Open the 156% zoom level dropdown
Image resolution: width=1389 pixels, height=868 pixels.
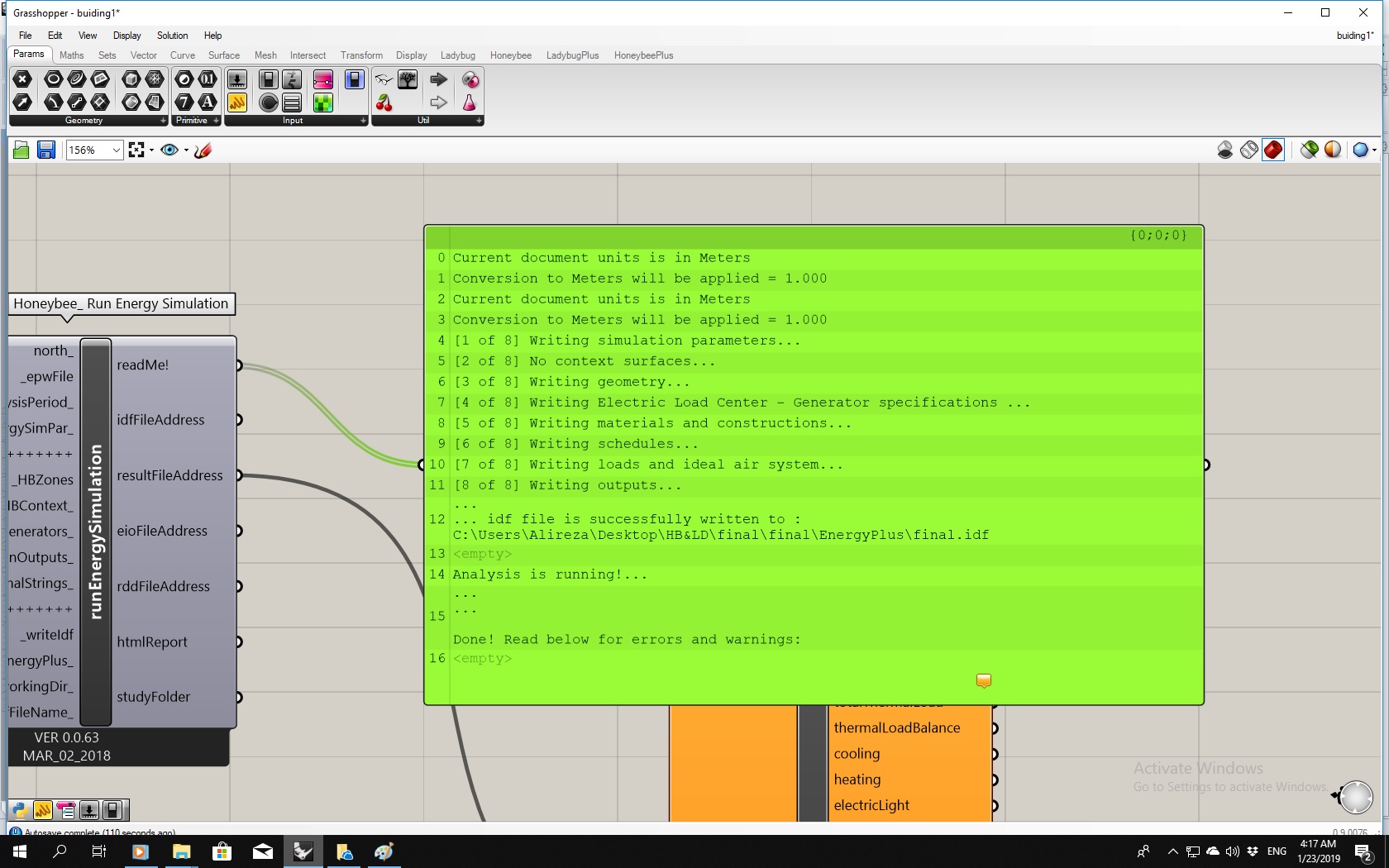[x=117, y=150]
